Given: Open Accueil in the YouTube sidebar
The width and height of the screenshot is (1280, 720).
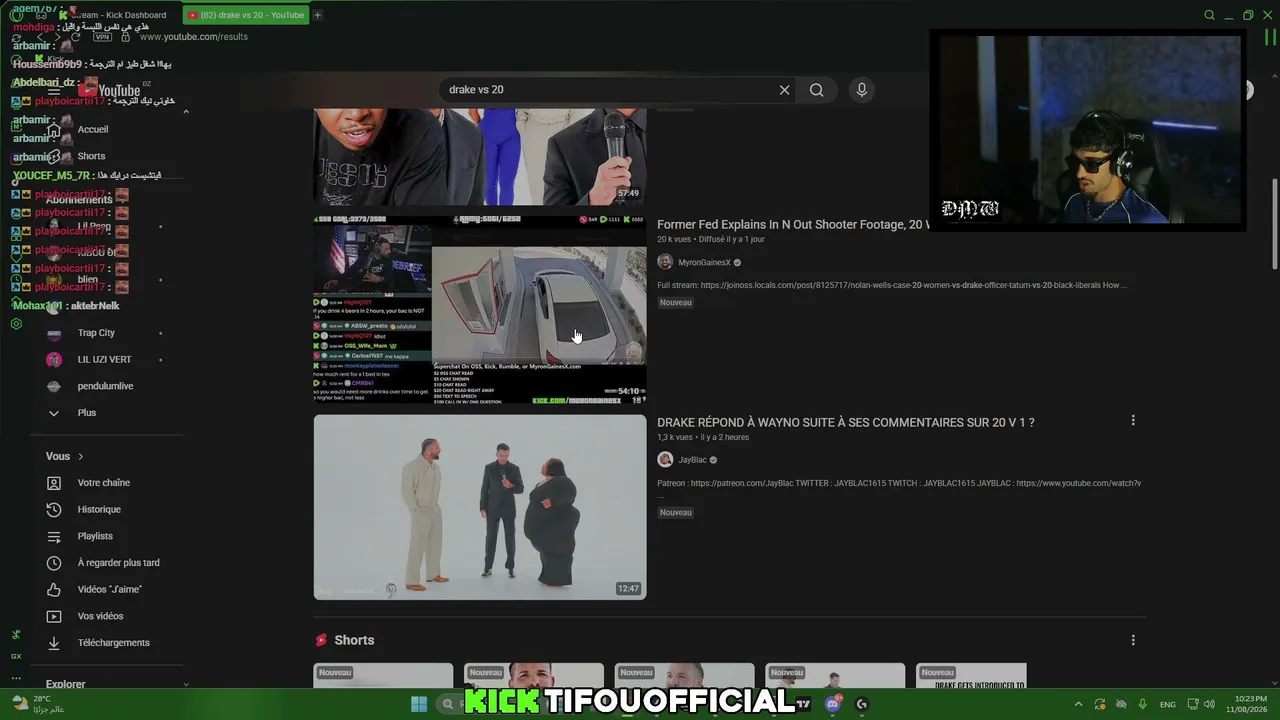Looking at the screenshot, I should [93, 129].
